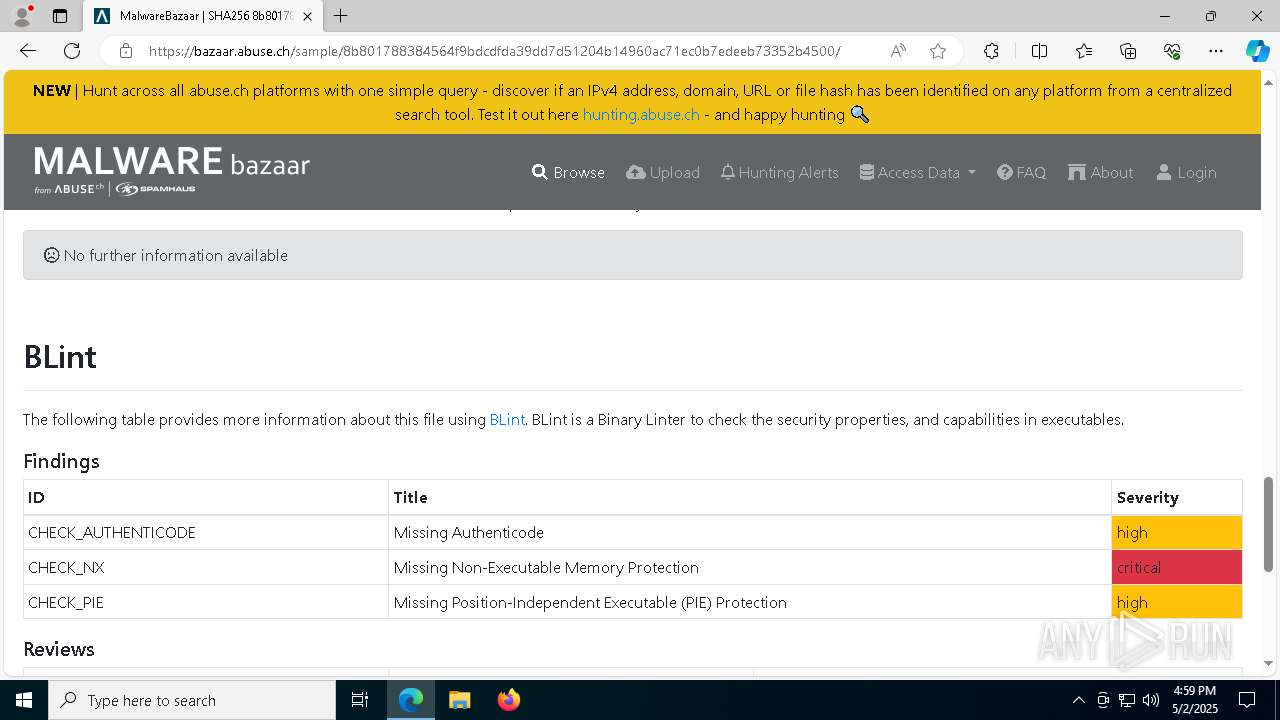Open the tab actions menu icon
Viewport: 1280px width, 720px height.
[60, 16]
